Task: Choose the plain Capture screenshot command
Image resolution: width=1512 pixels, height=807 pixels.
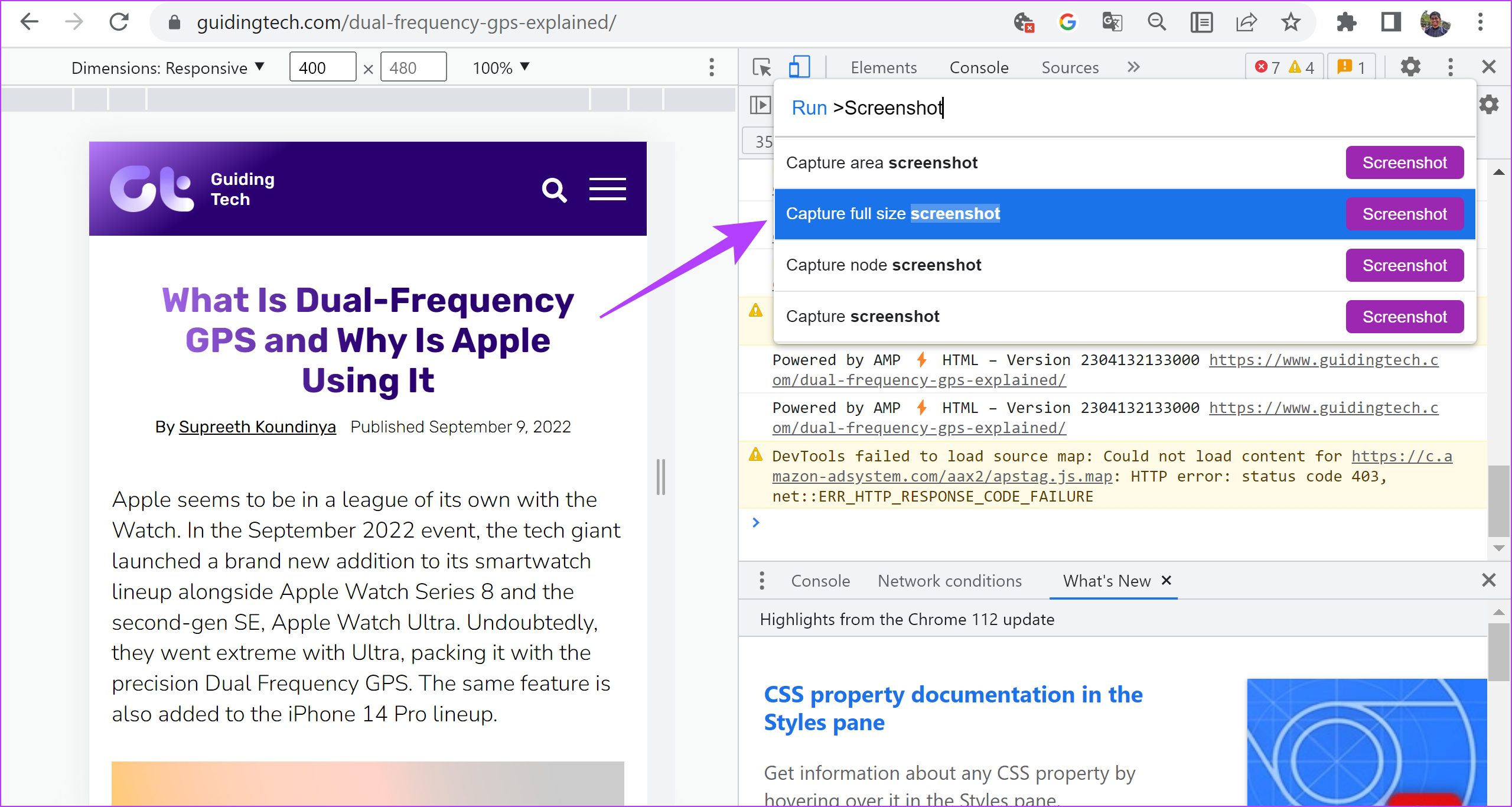Action: click(1125, 317)
